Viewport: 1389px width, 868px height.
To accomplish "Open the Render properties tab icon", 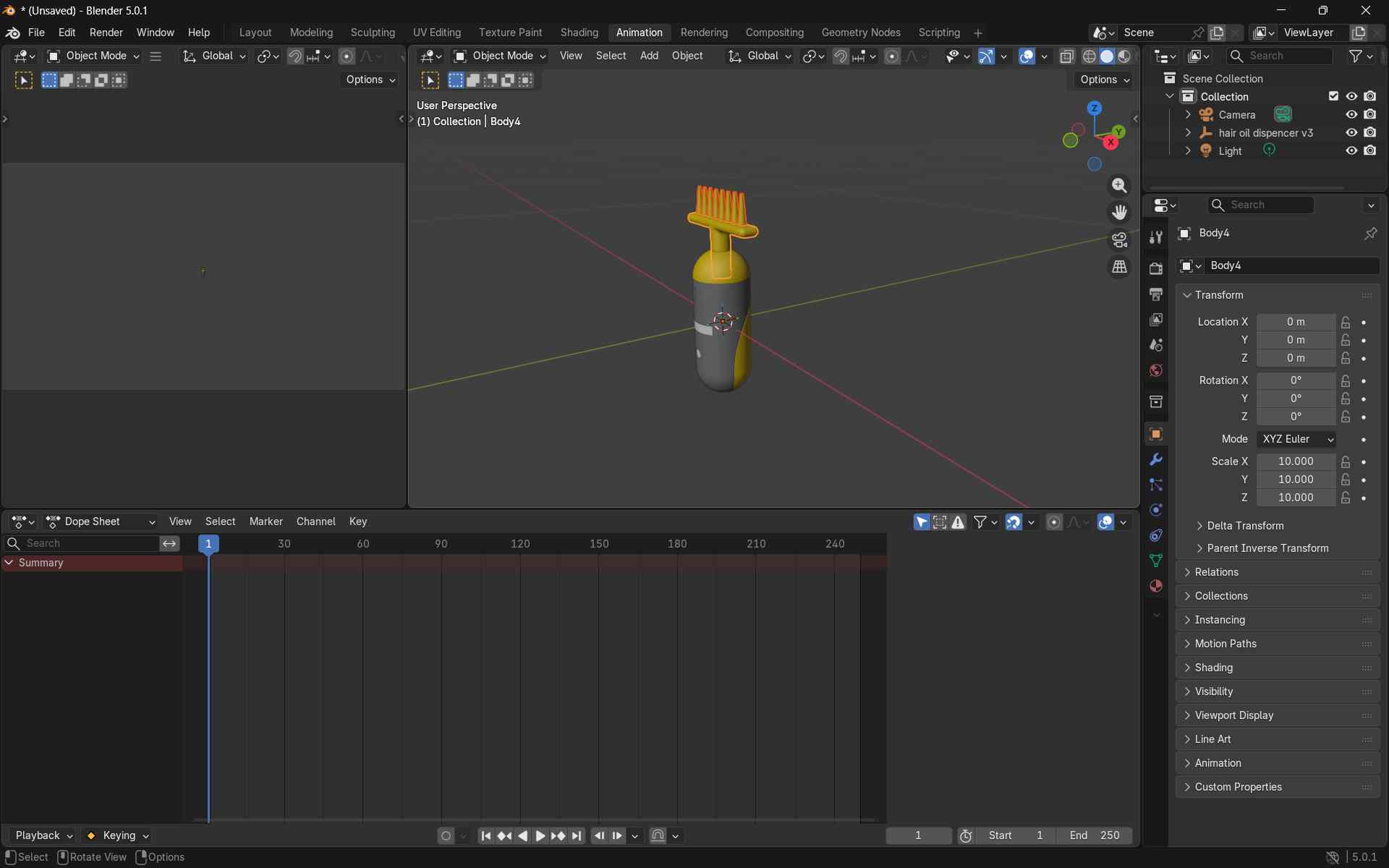I will [x=1155, y=268].
